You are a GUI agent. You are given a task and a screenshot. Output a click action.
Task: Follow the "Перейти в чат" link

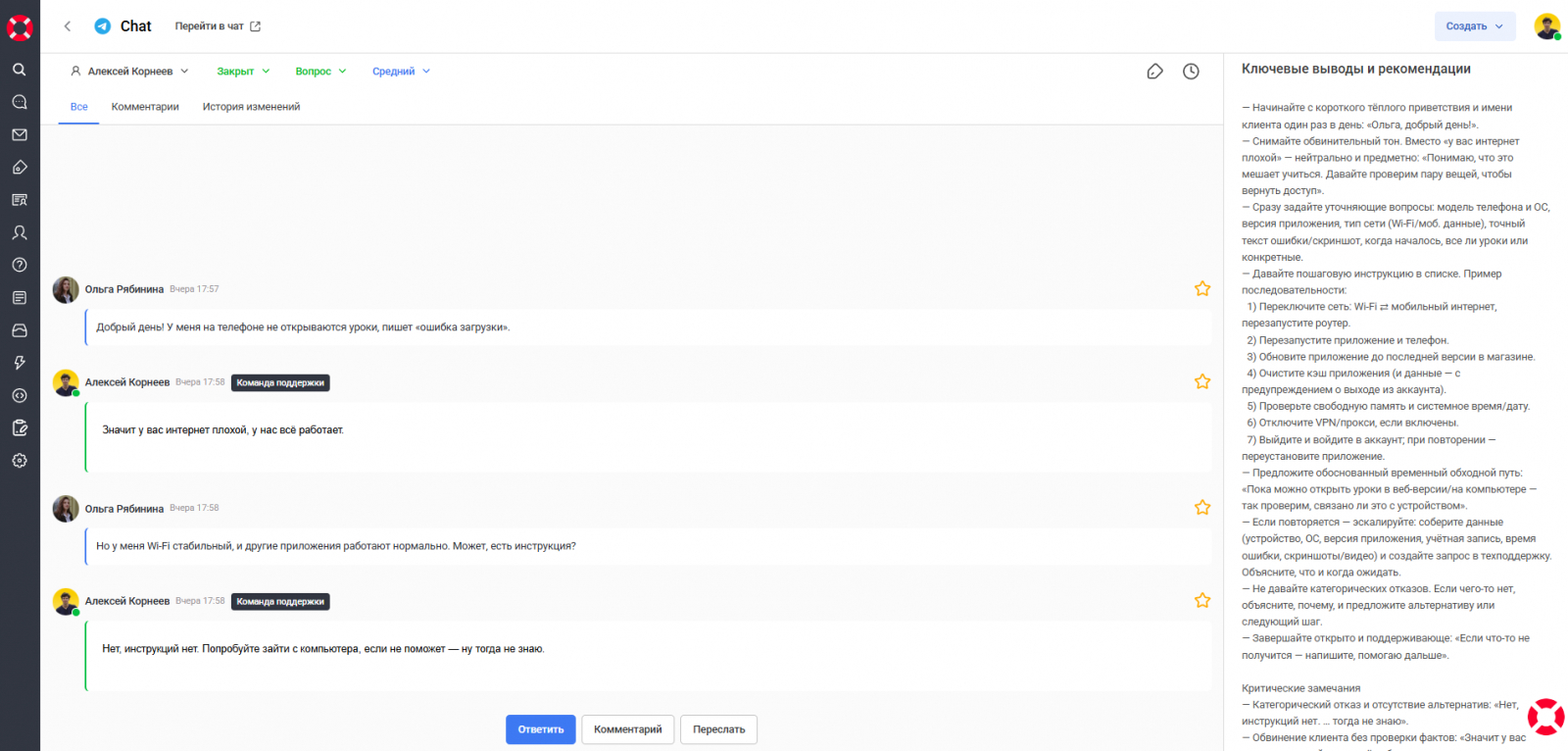(218, 26)
